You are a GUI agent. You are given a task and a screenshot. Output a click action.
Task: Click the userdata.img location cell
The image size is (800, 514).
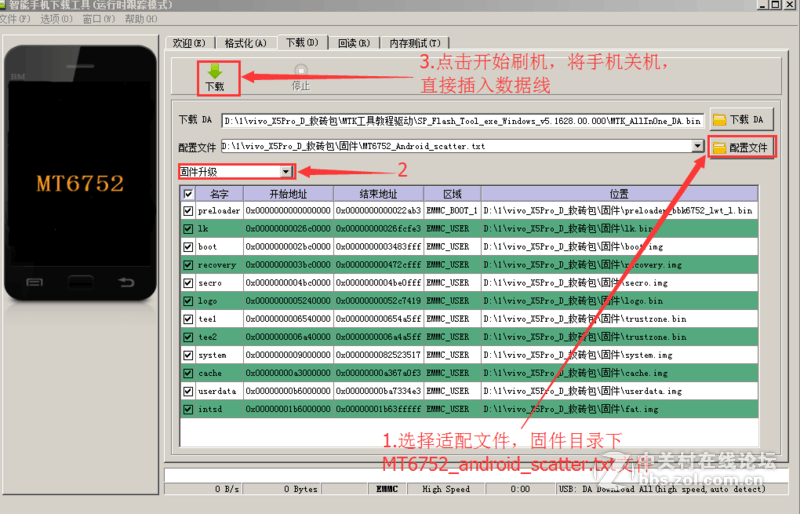click(x=619, y=391)
